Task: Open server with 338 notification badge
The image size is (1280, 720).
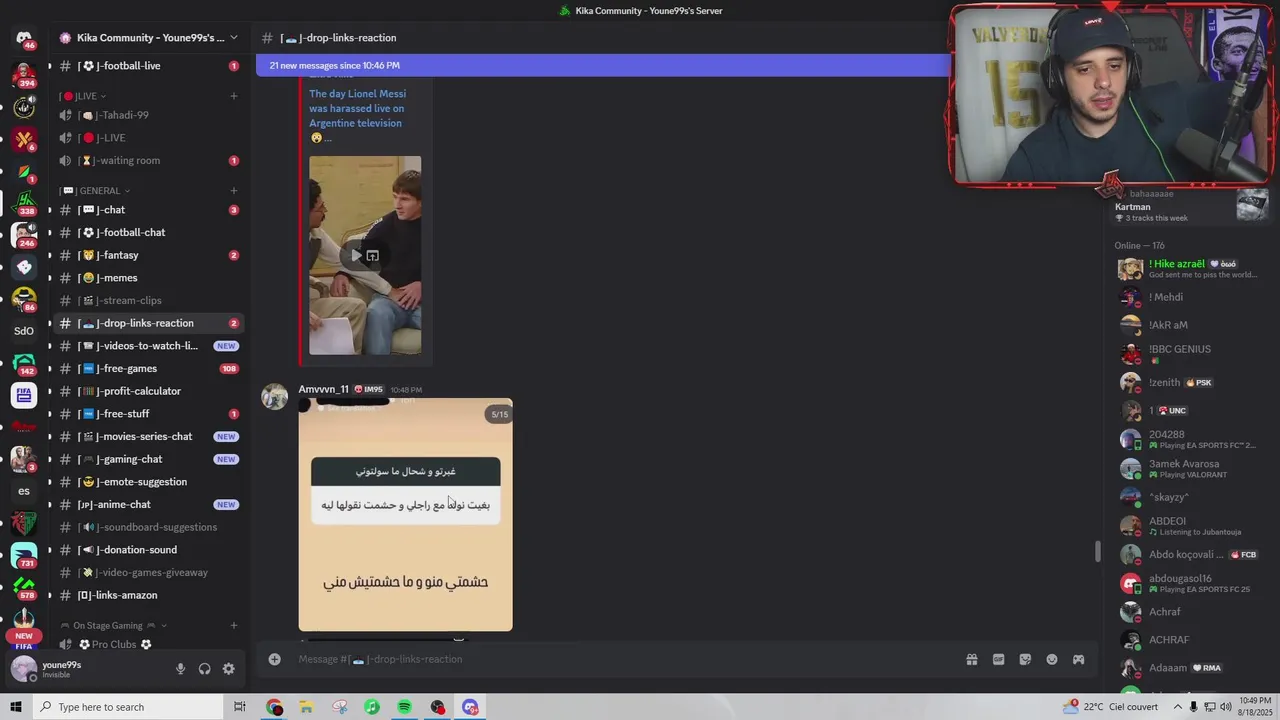Action: [24, 203]
